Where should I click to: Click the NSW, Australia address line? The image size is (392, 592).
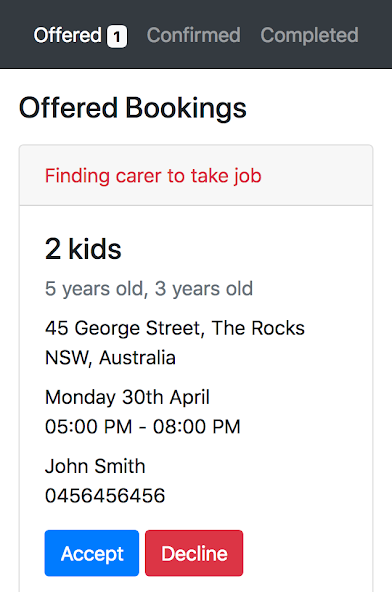pyautogui.click(x=110, y=358)
